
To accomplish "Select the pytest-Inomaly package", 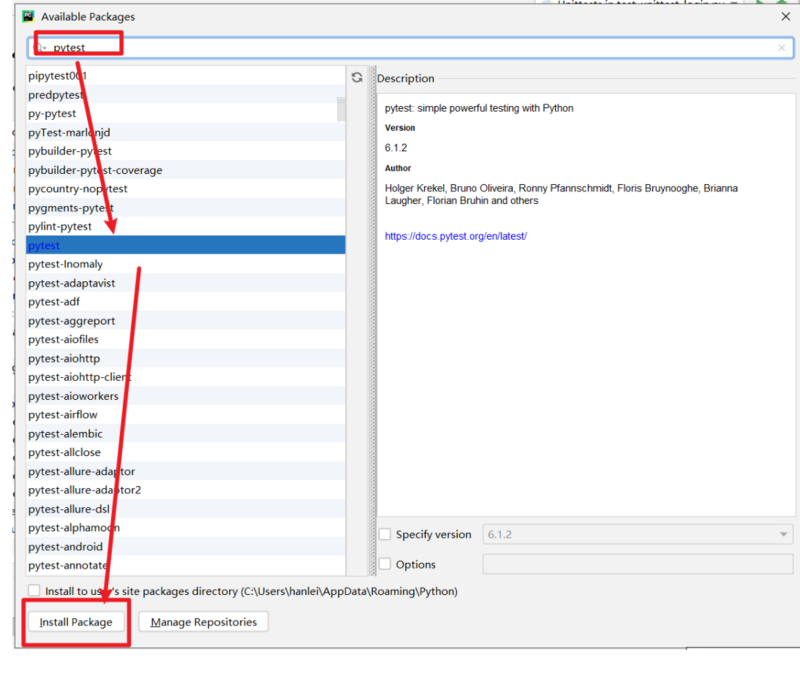I will [186, 264].
